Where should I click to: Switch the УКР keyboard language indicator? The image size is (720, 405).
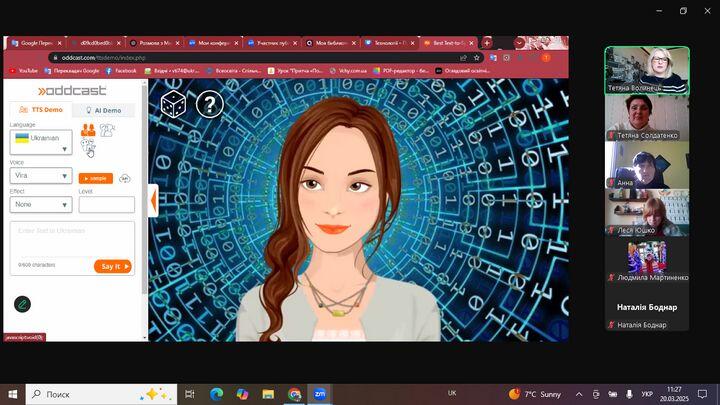[647, 394]
